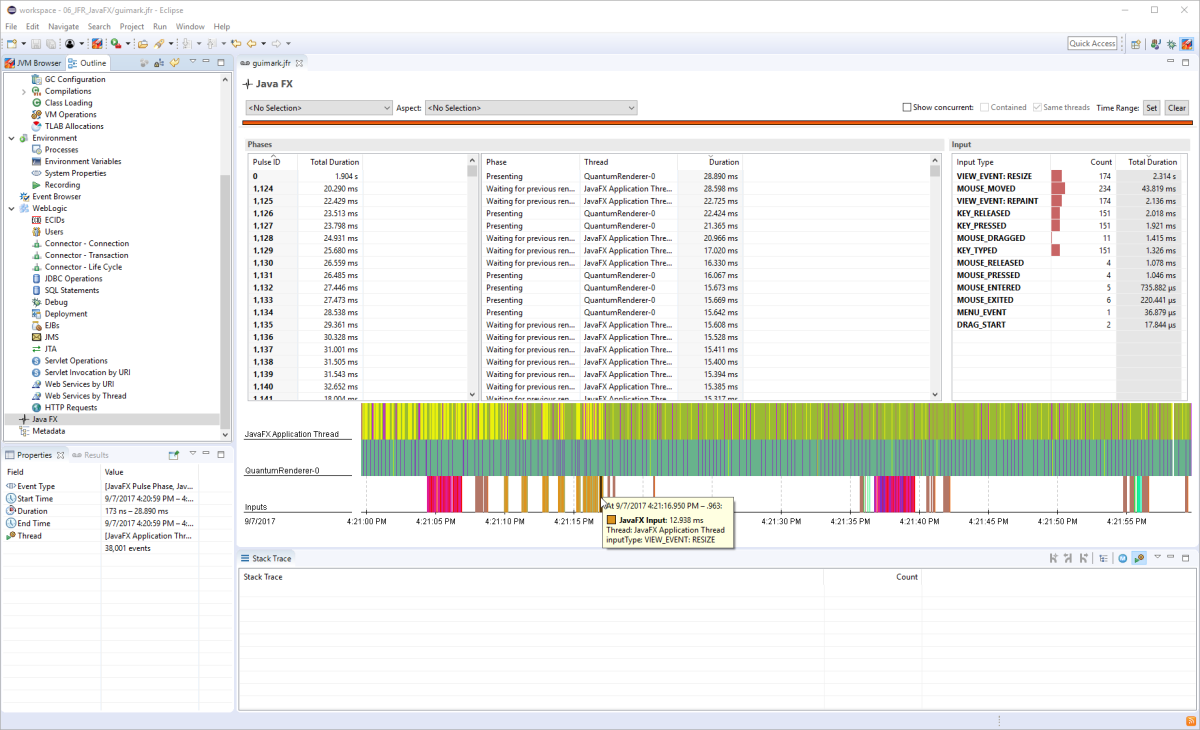Select the KEY_PRESSED input type row
The height and width of the screenshot is (730, 1200).
tap(1069, 225)
